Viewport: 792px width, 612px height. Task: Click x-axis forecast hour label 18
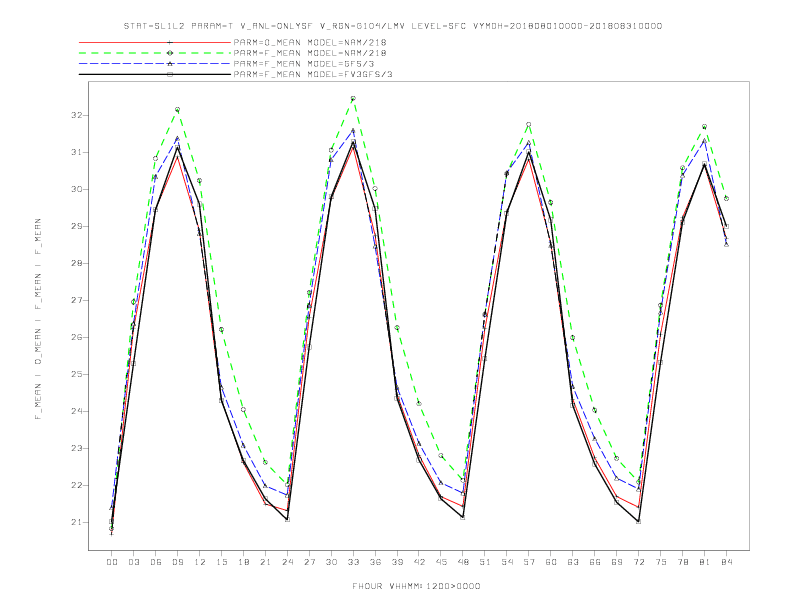point(243,562)
